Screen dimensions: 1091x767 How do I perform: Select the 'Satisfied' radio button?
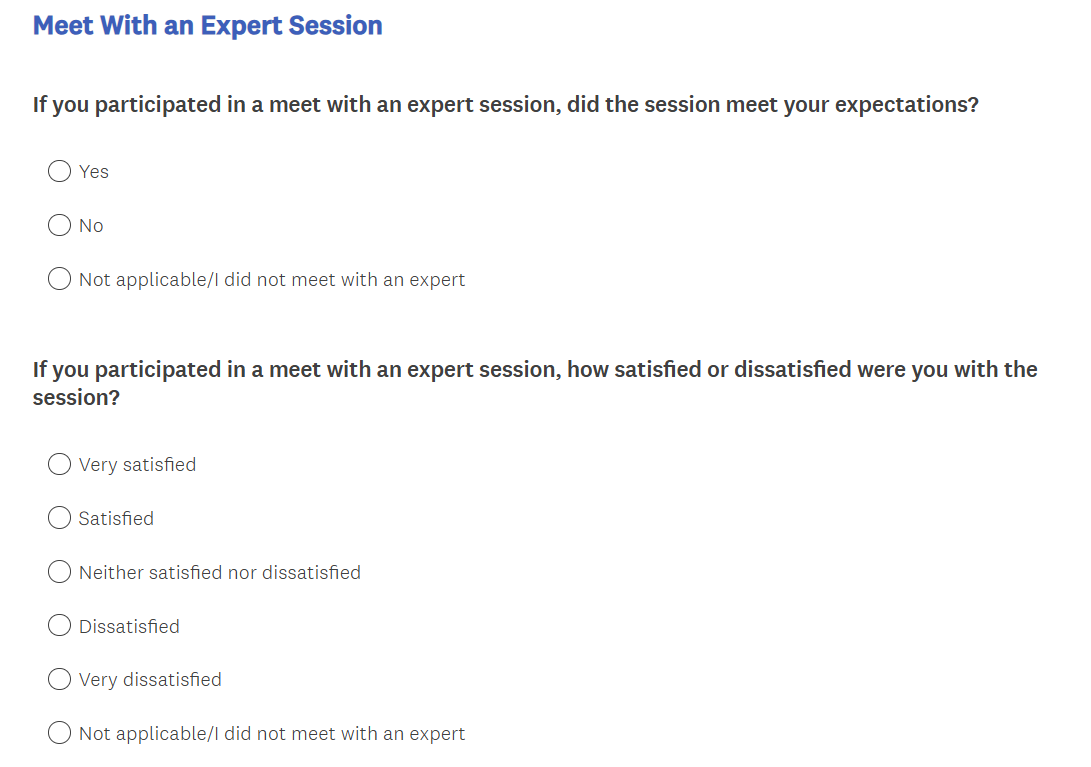[x=60, y=519]
